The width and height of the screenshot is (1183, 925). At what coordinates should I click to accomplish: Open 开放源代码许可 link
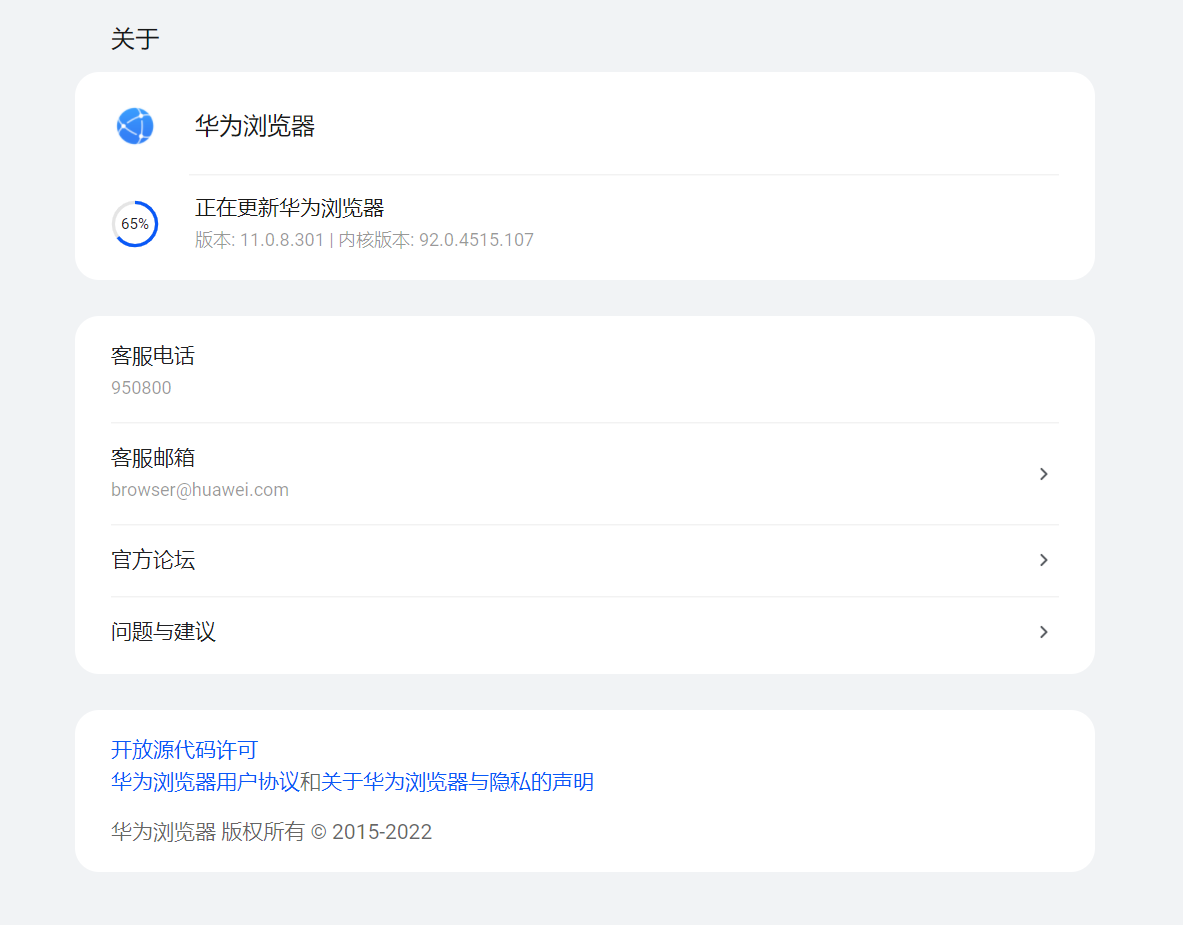tap(184, 749)
